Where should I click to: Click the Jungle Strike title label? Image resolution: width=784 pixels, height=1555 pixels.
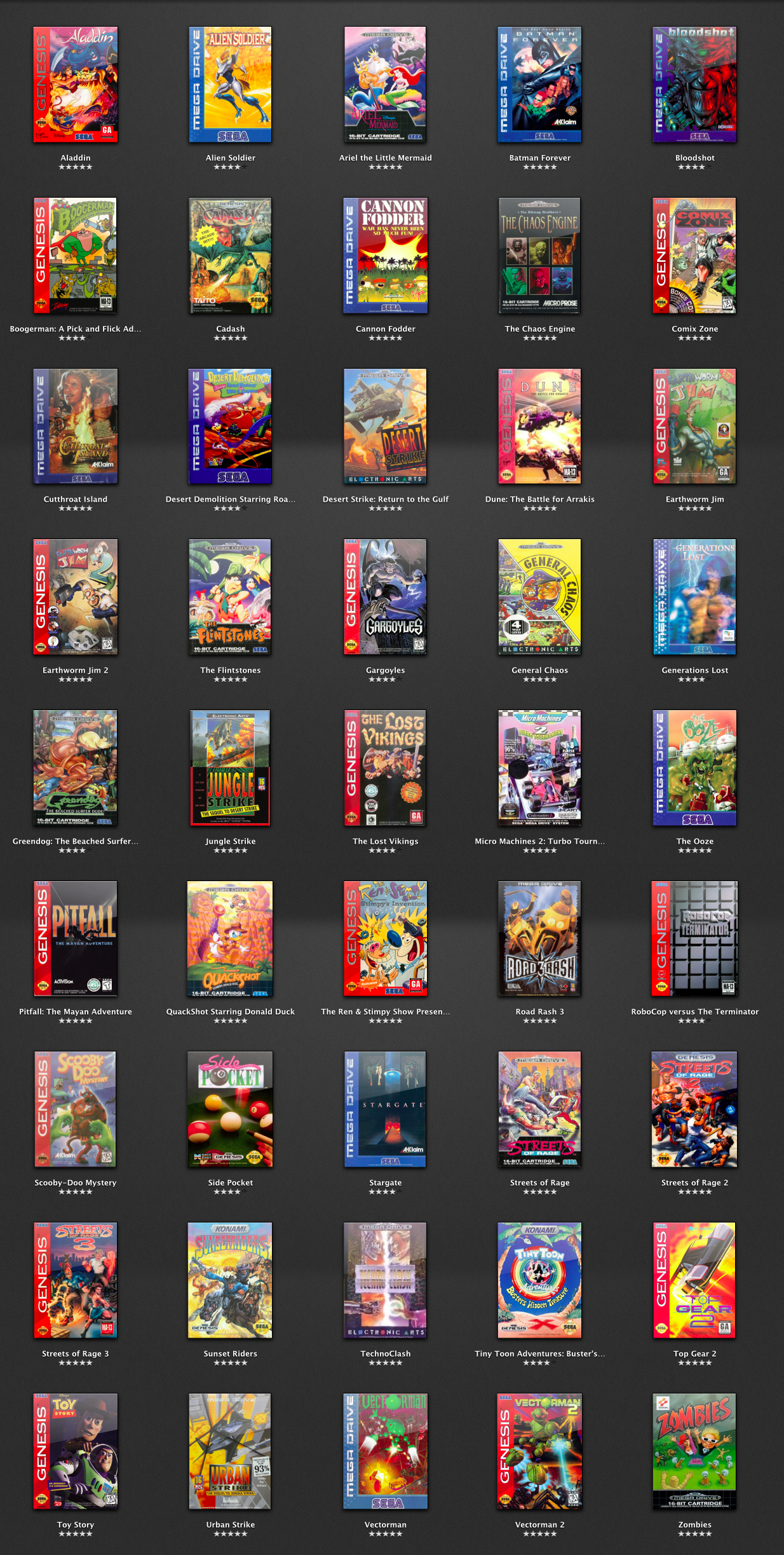230,841
